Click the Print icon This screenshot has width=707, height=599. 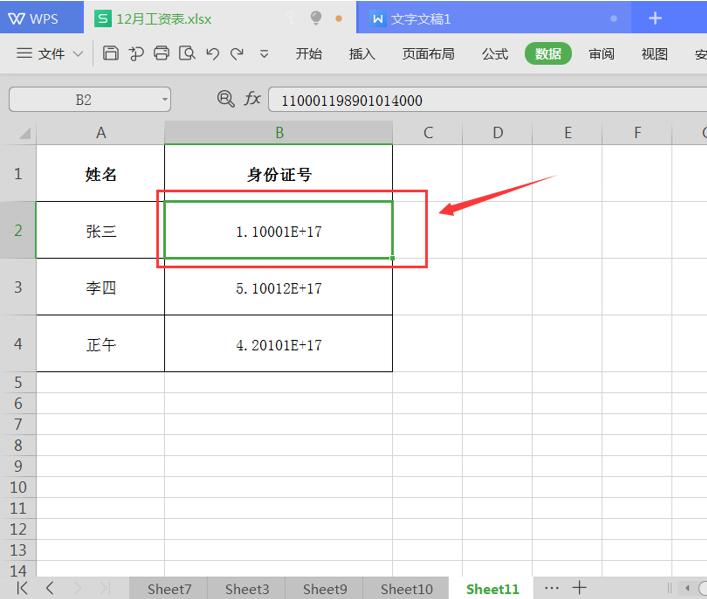[161, 53]
